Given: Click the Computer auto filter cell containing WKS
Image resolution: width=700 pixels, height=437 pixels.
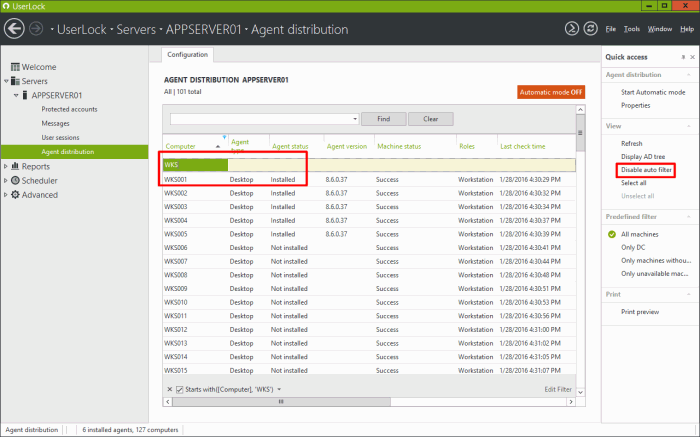Looking at the screenshot, I should pos(195,165).
